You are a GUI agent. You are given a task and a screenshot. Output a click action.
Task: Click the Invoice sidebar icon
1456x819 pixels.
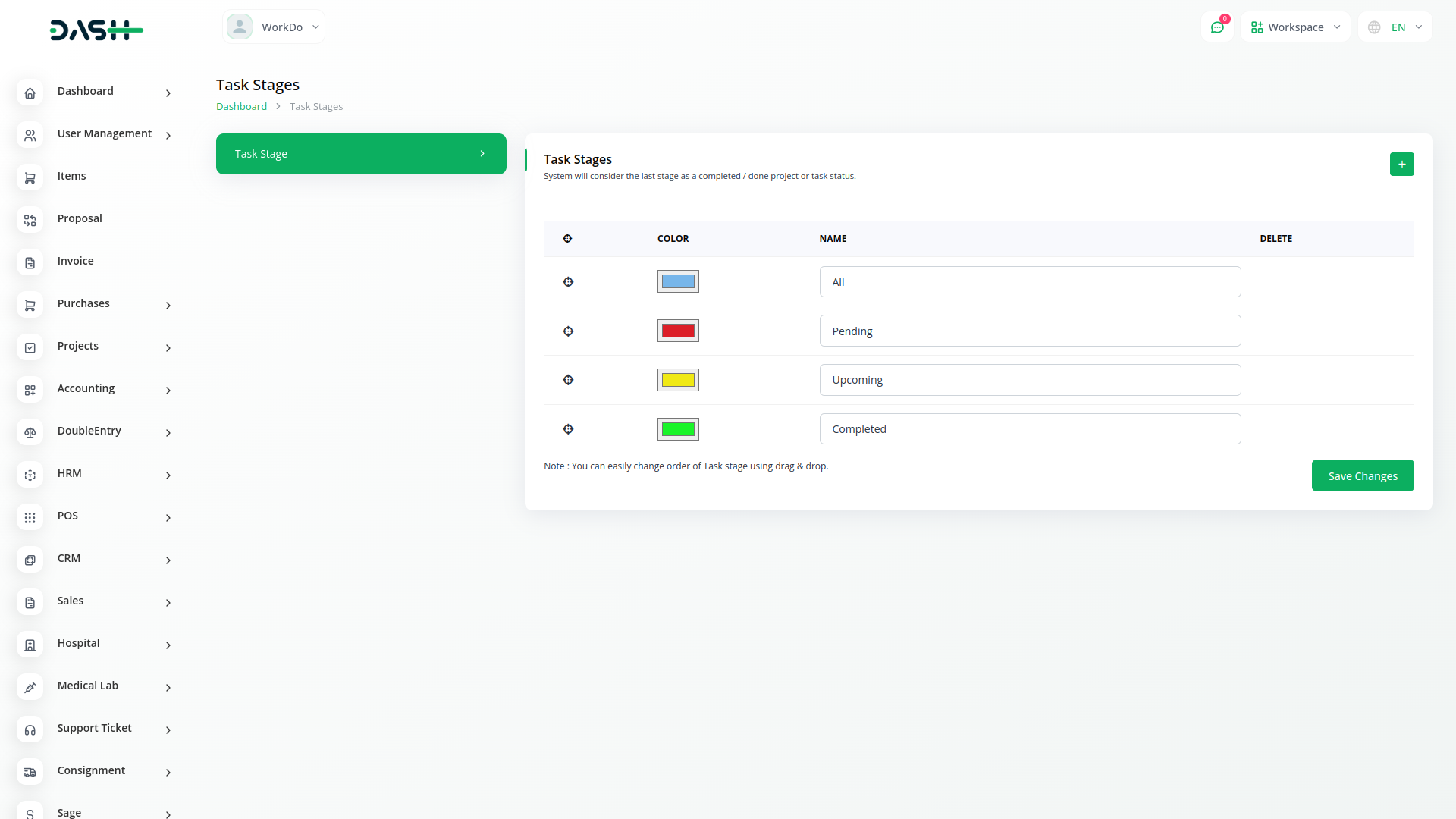click(30, 262)
